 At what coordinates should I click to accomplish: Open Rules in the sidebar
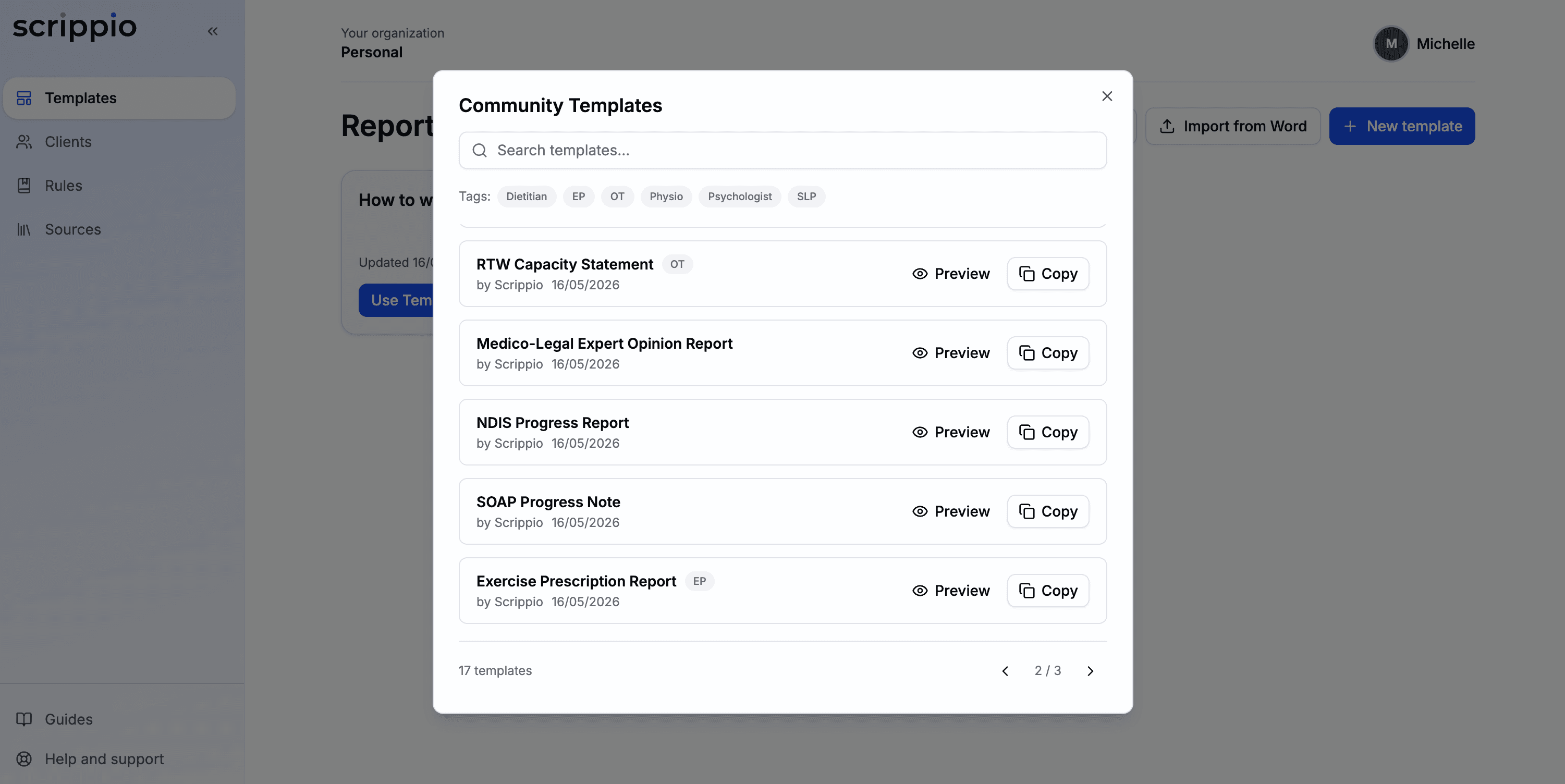point(119,185)
